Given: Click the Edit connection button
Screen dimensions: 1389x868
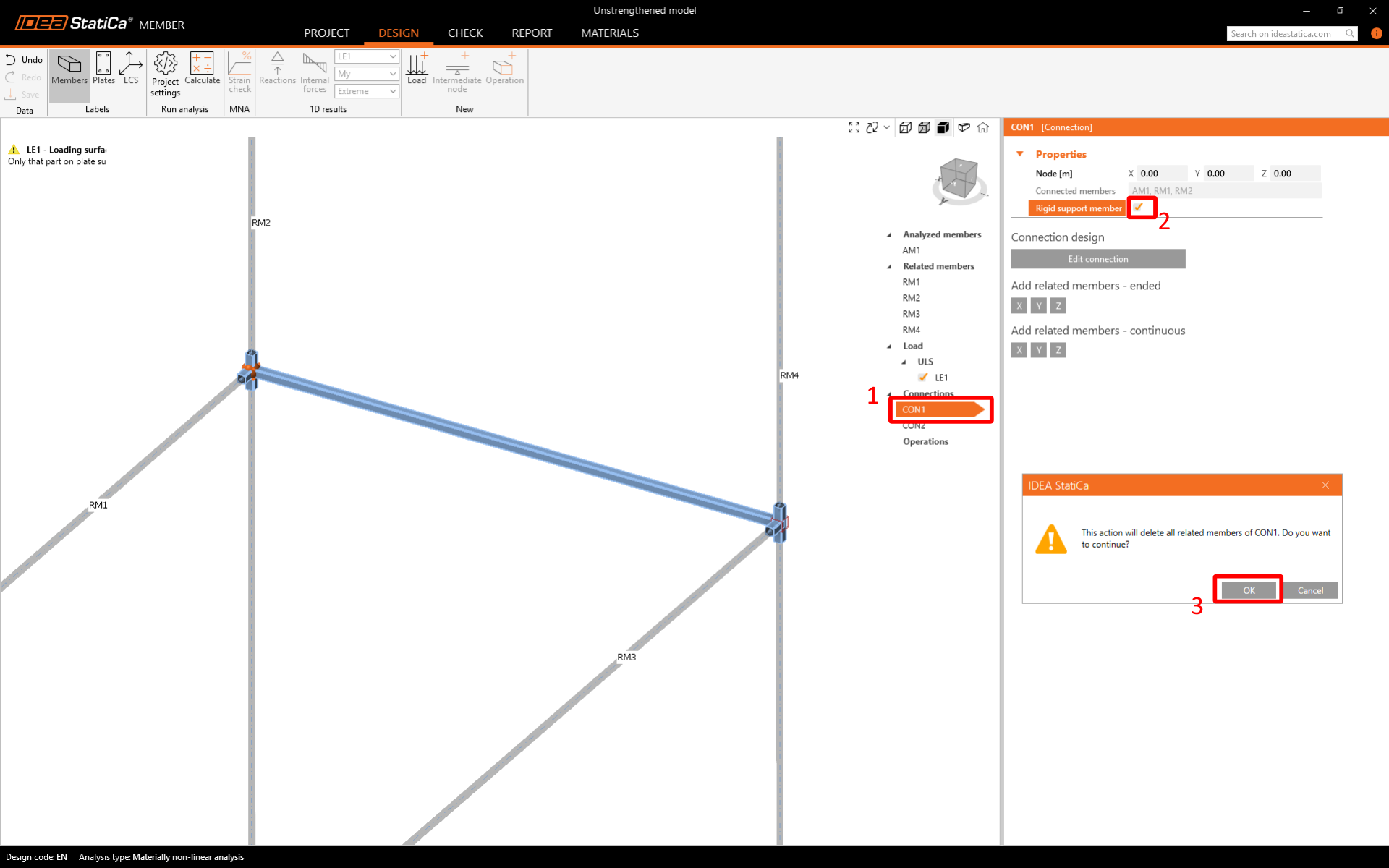Looking at the screenshot, I should 1097,259.
